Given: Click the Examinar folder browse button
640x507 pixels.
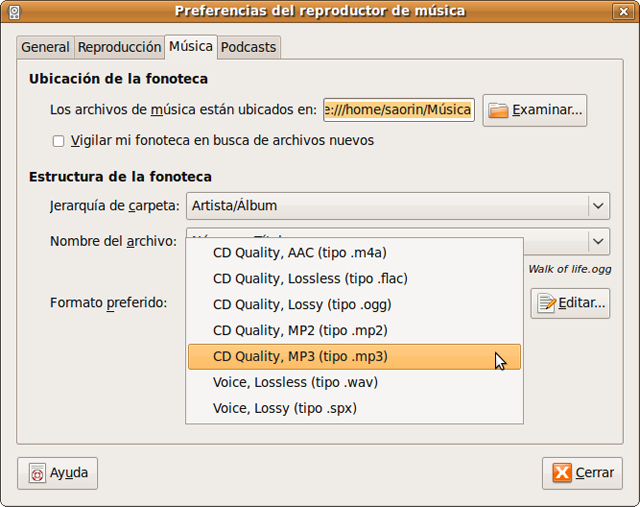Looking at the screenshot, I should point(534,110).
